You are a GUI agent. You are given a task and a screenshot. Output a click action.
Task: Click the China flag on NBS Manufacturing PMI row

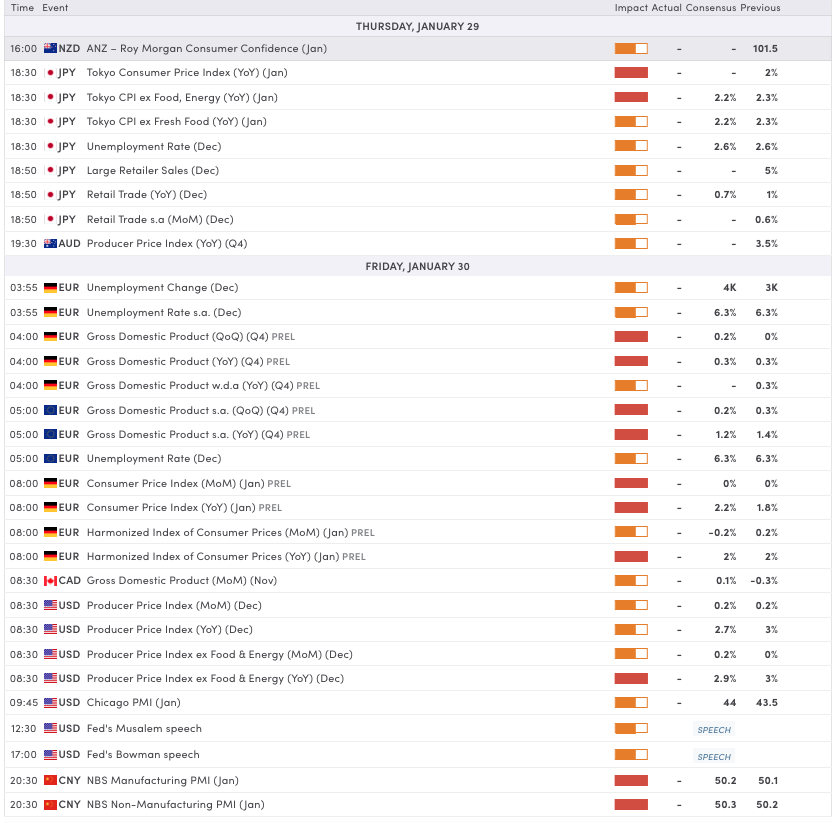(x=50, y=780)
